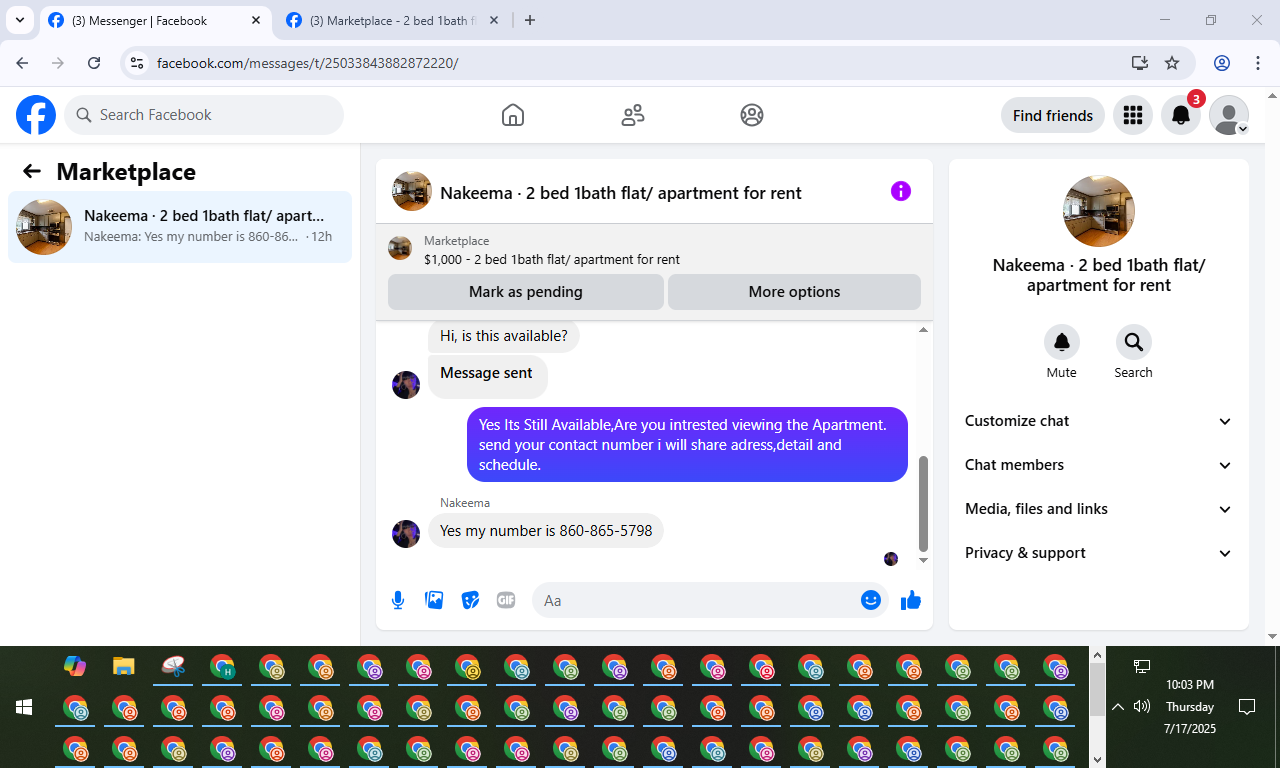Show hidden system tray icons
The image size is (1280, 768).
1118,707
